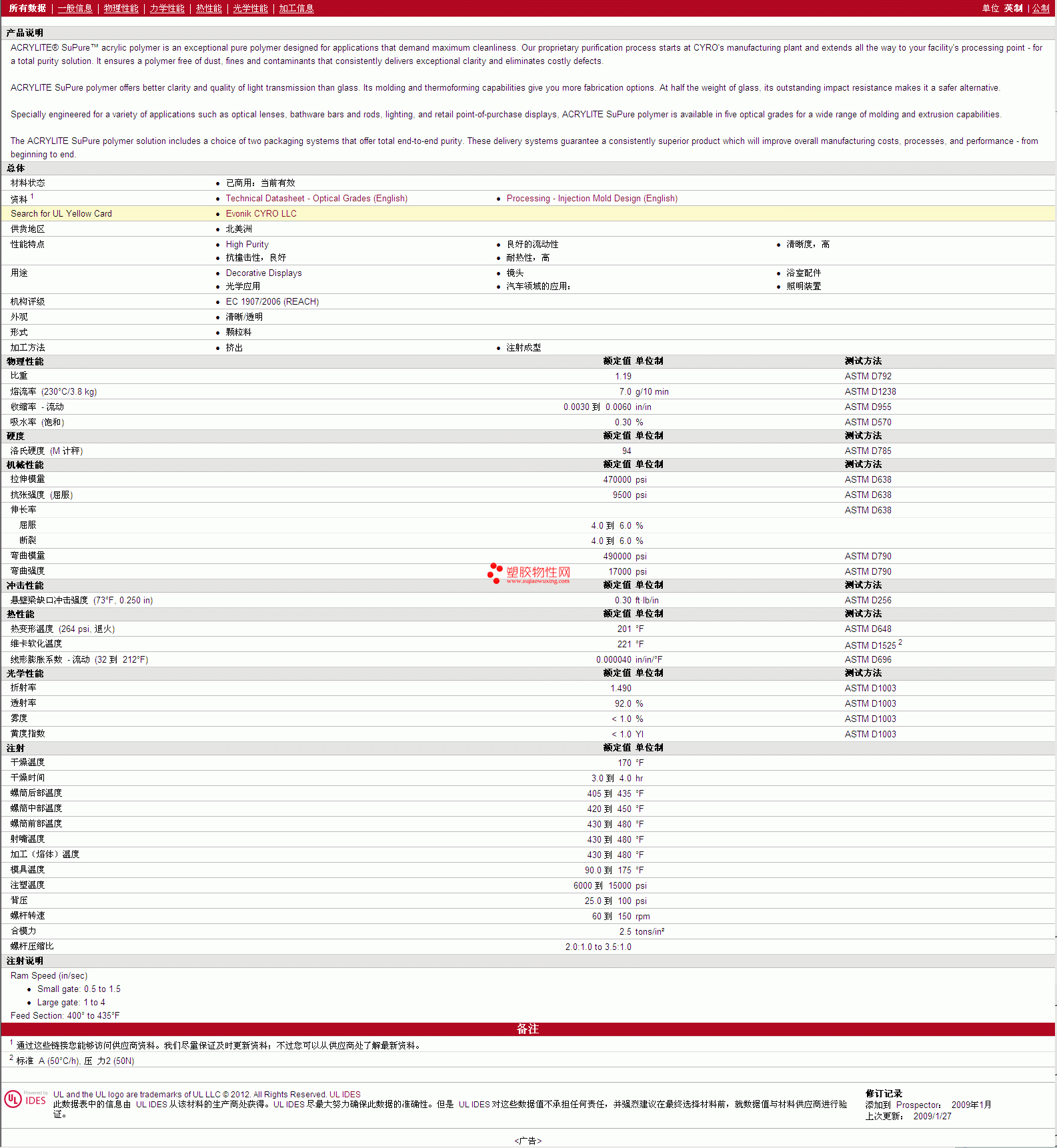
Task: Click the ASTM D696 test method
Action: 868,659
